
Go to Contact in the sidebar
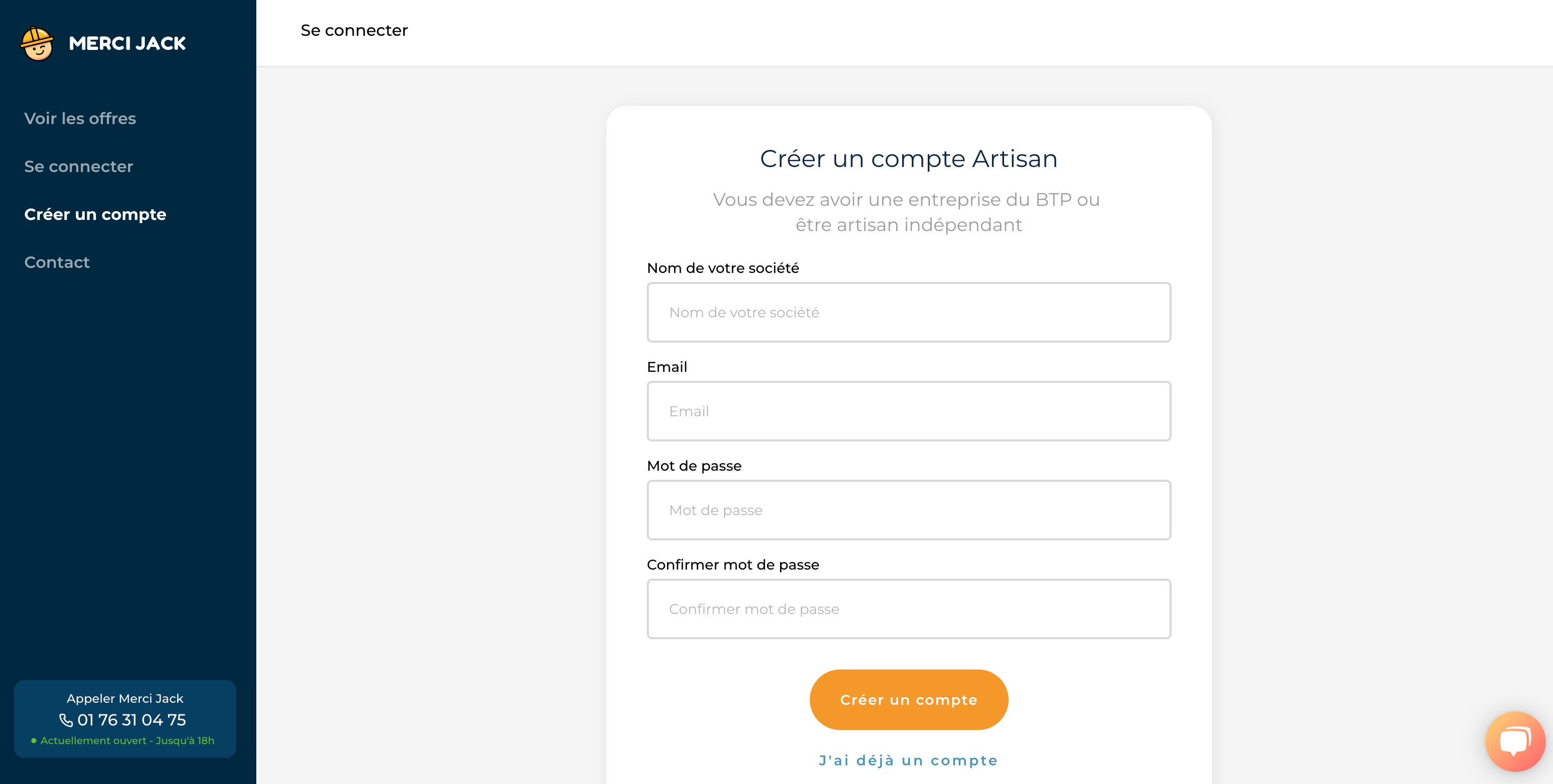point(57,262)
